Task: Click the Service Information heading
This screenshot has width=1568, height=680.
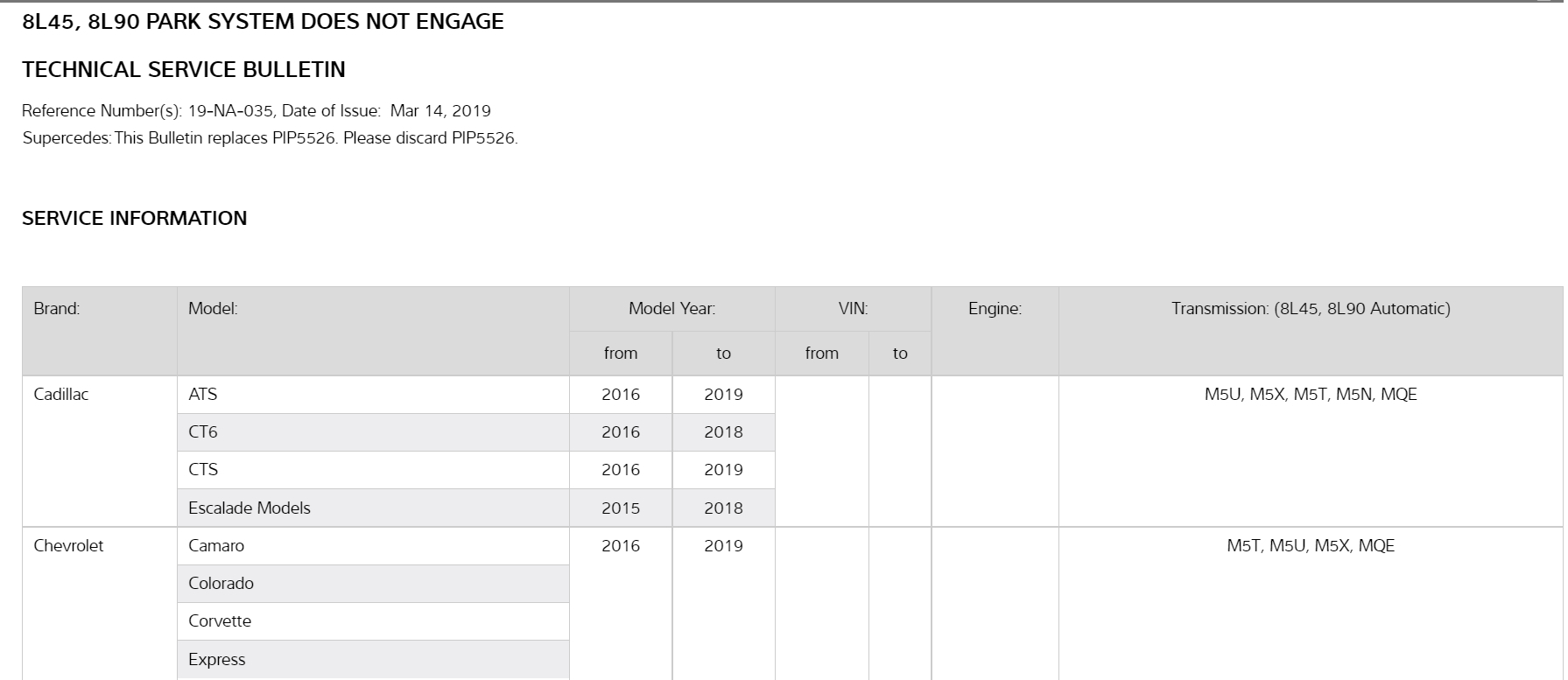Action: coord(135,219)
